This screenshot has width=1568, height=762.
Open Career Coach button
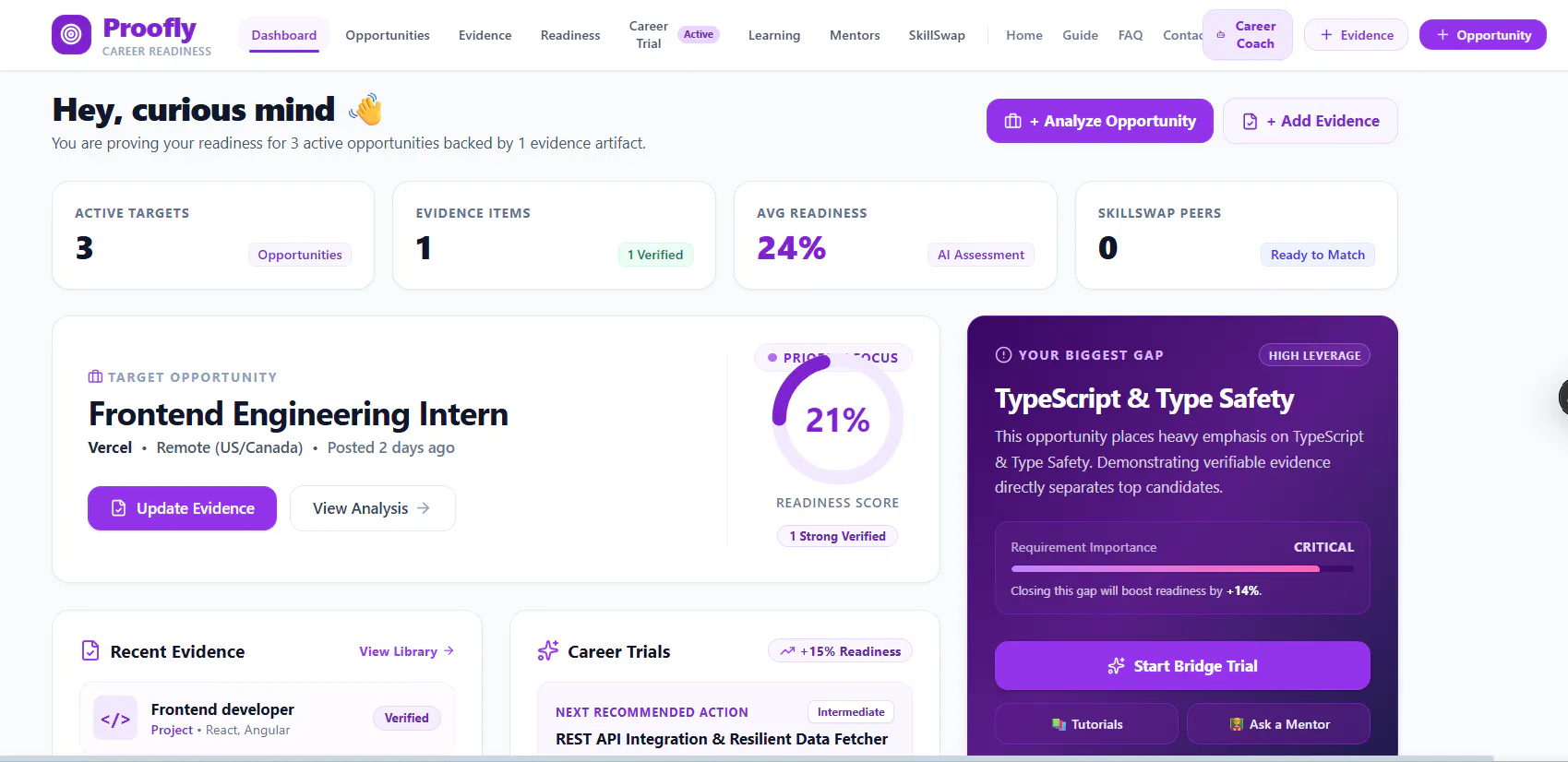(x=1248, y=35)
